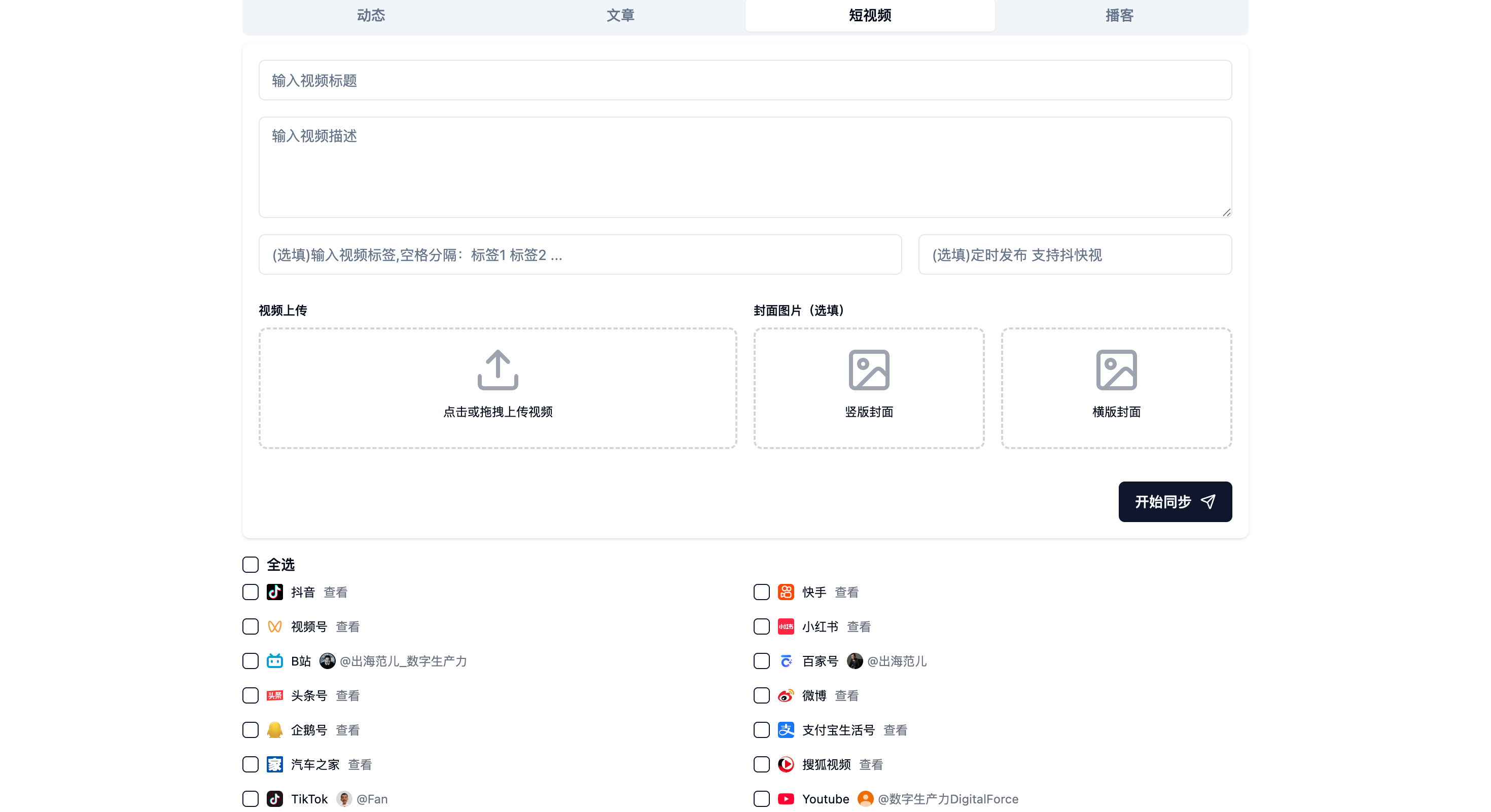Enable the TikTok platform checkbox
Screen dimensions: 1491x812
click(250, 799)
